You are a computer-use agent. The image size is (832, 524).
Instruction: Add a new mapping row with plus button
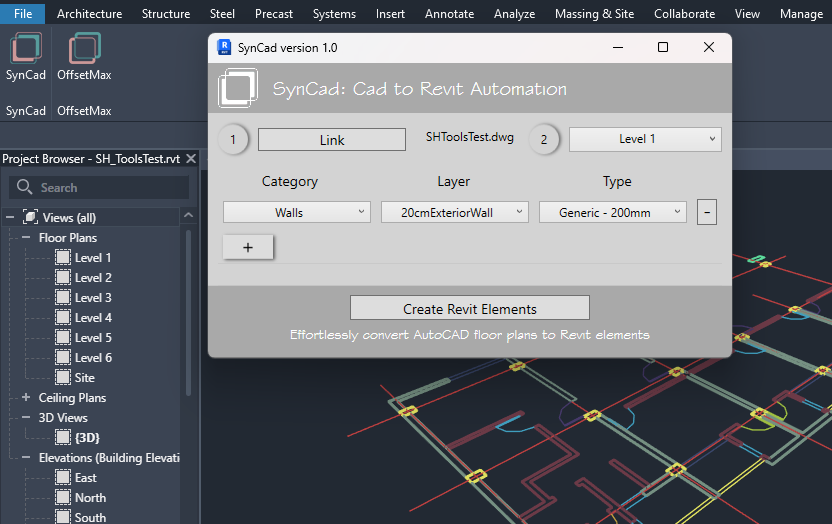click(x=248, y=247)
